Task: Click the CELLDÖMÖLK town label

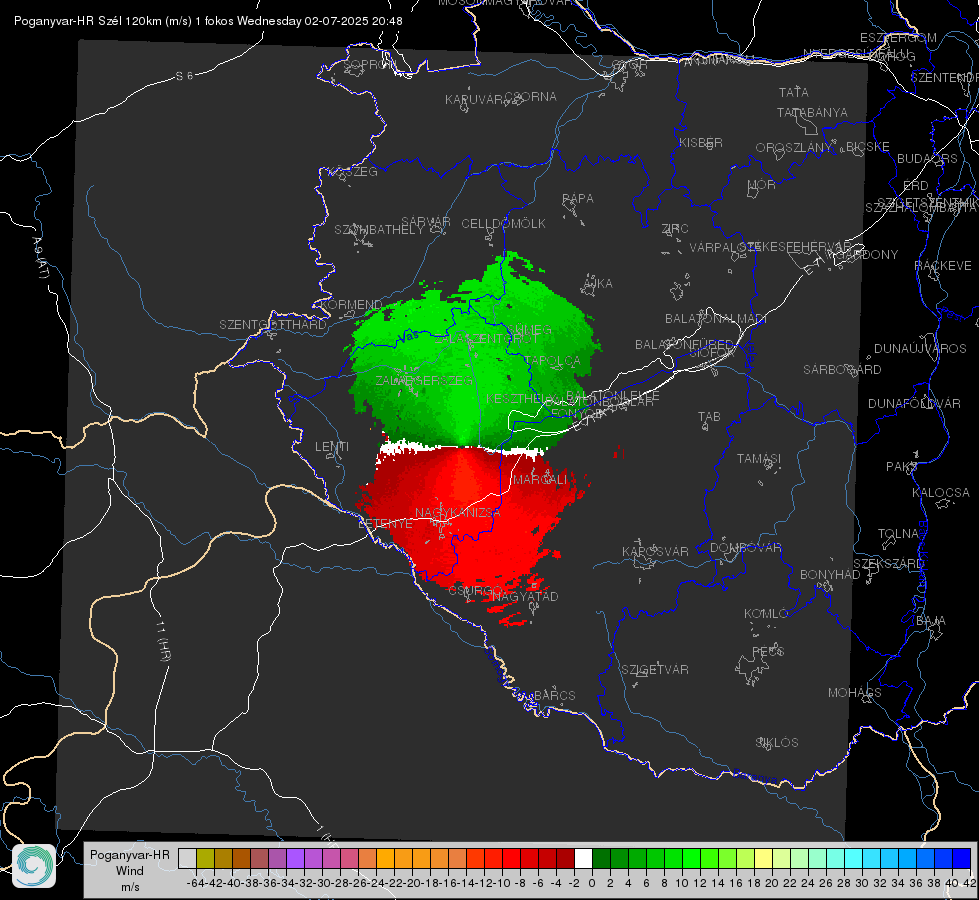Action: click(503, 224)
